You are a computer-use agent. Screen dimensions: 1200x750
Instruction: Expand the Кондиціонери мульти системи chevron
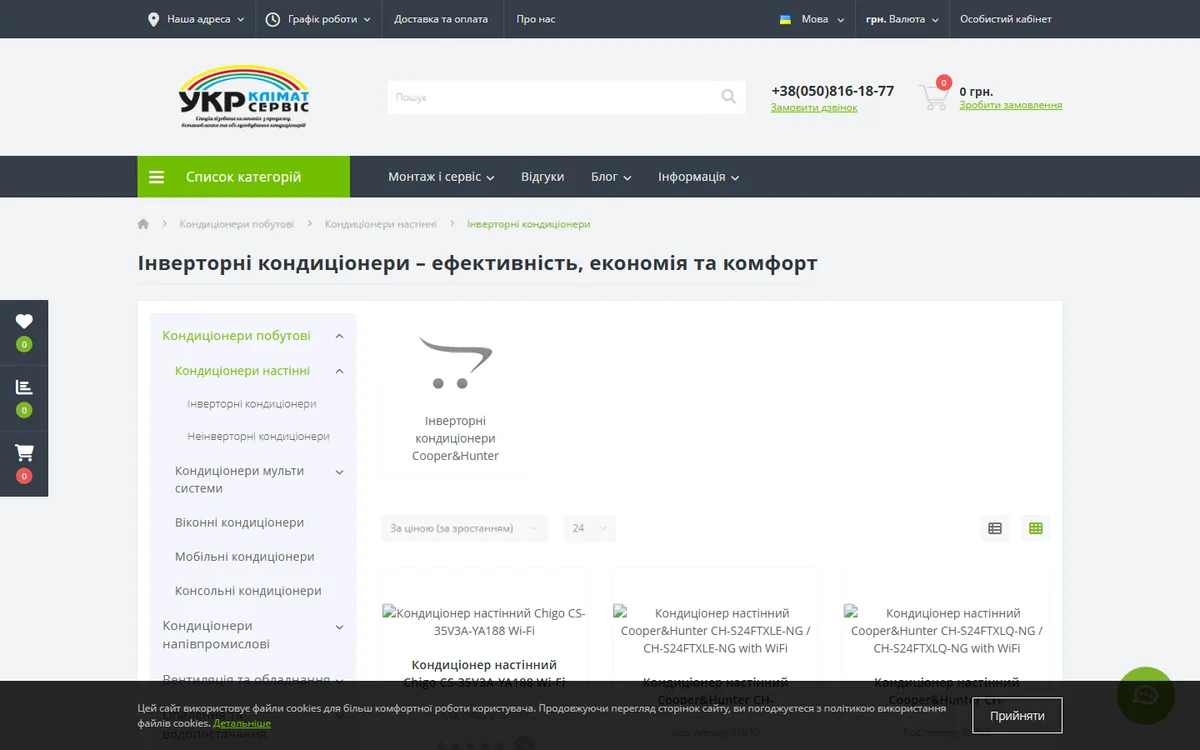coord(339,472)
